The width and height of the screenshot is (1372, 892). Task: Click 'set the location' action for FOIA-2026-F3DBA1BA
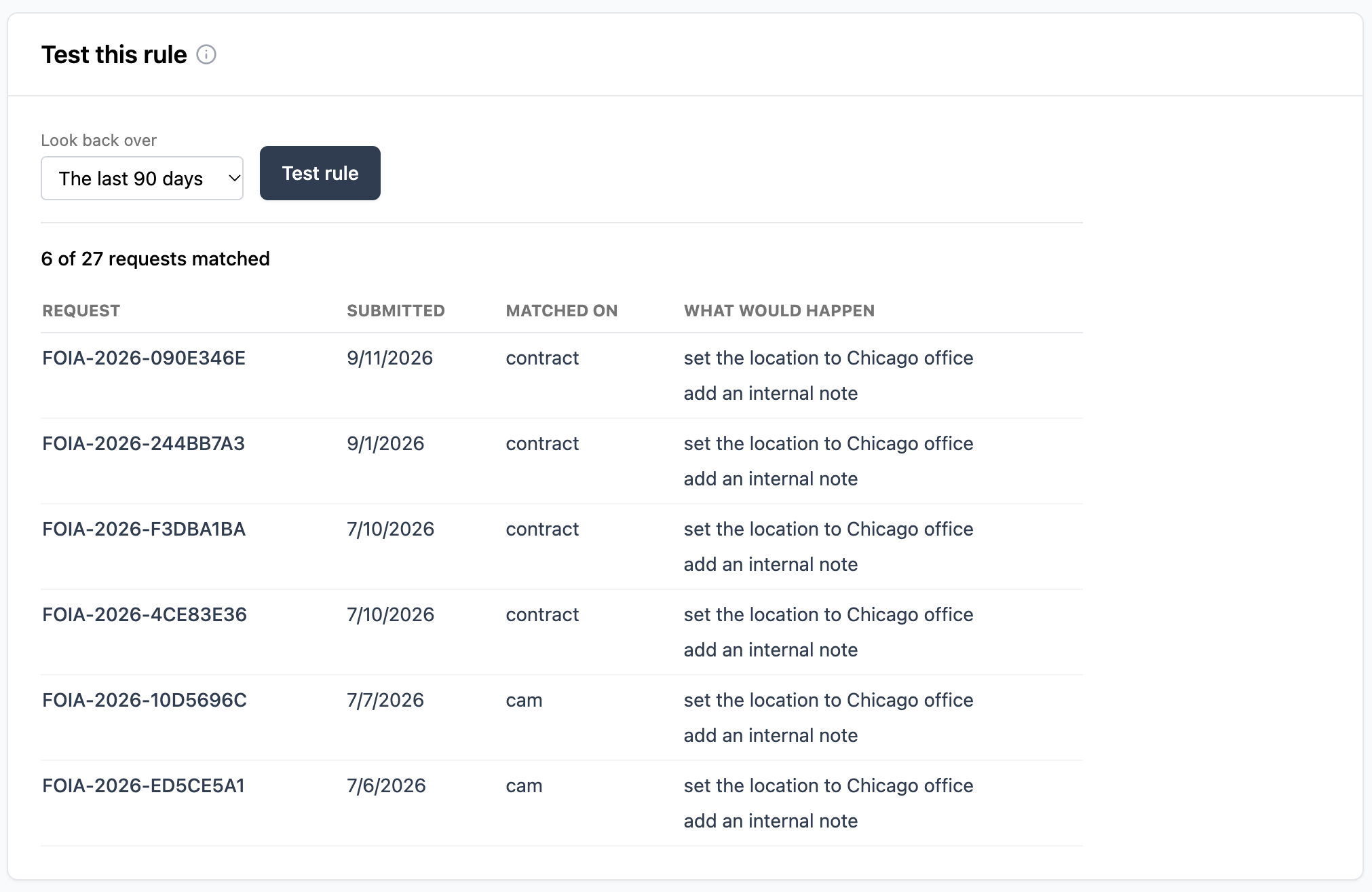[828, 529]
